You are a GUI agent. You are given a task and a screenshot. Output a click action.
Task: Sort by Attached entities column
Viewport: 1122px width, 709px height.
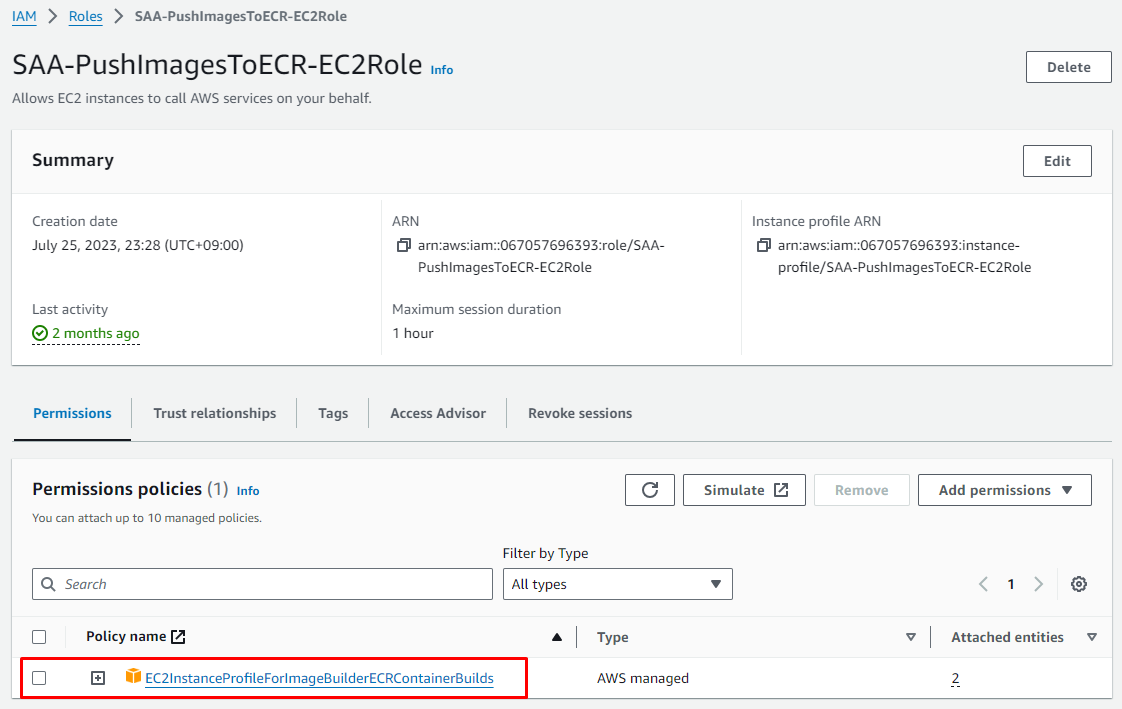click(1091, 637)
